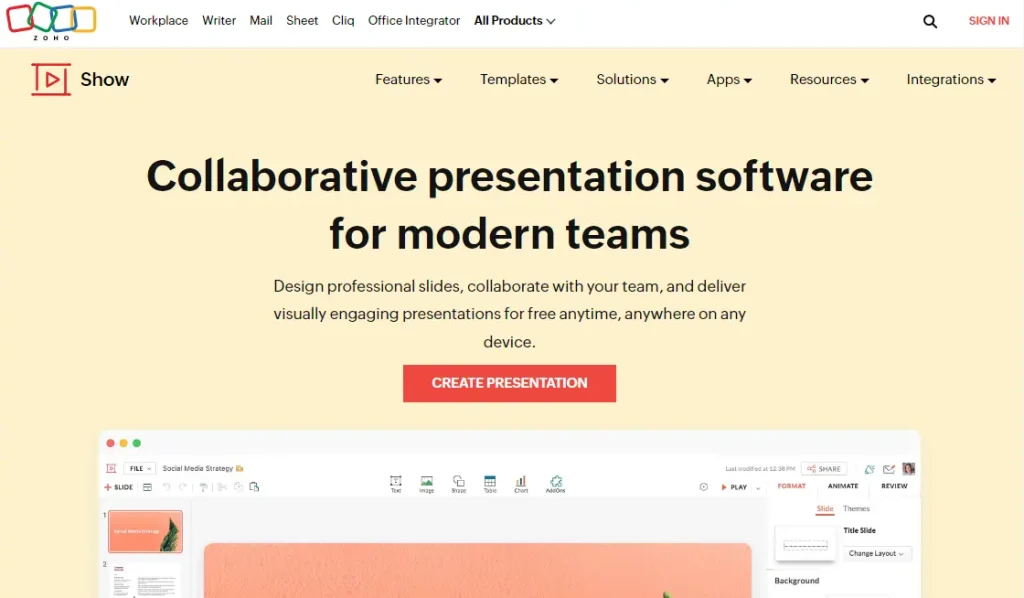Undo the last editing action

point(167,487)
